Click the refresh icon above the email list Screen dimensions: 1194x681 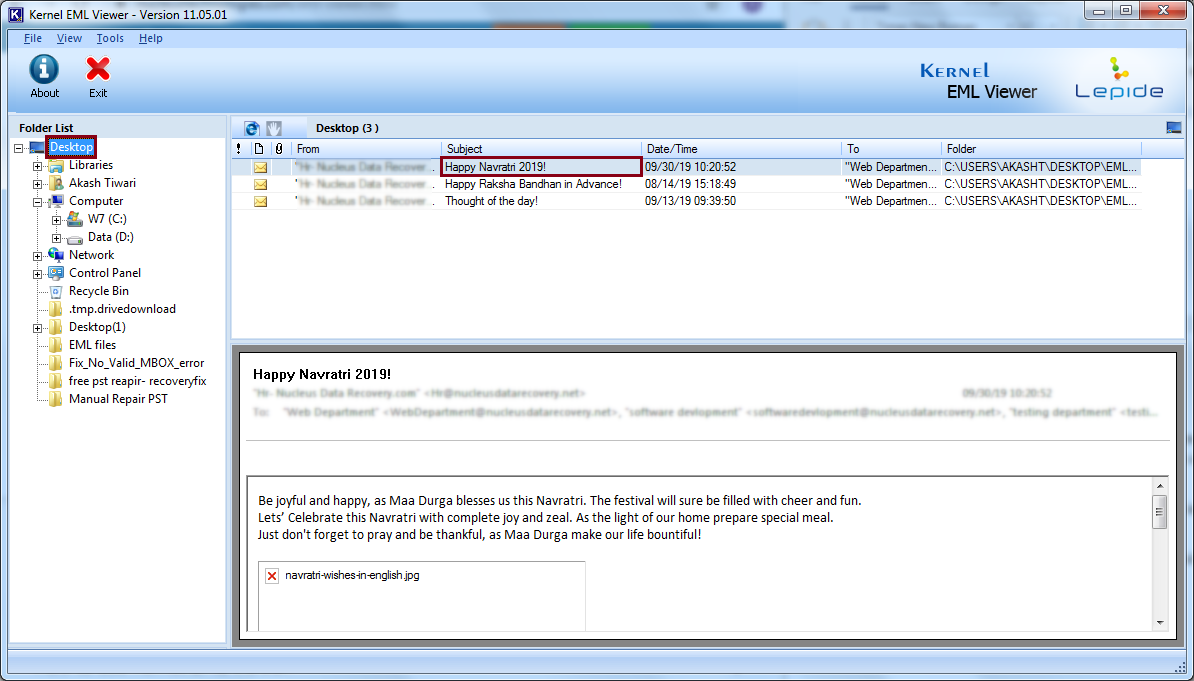[252, 128]
